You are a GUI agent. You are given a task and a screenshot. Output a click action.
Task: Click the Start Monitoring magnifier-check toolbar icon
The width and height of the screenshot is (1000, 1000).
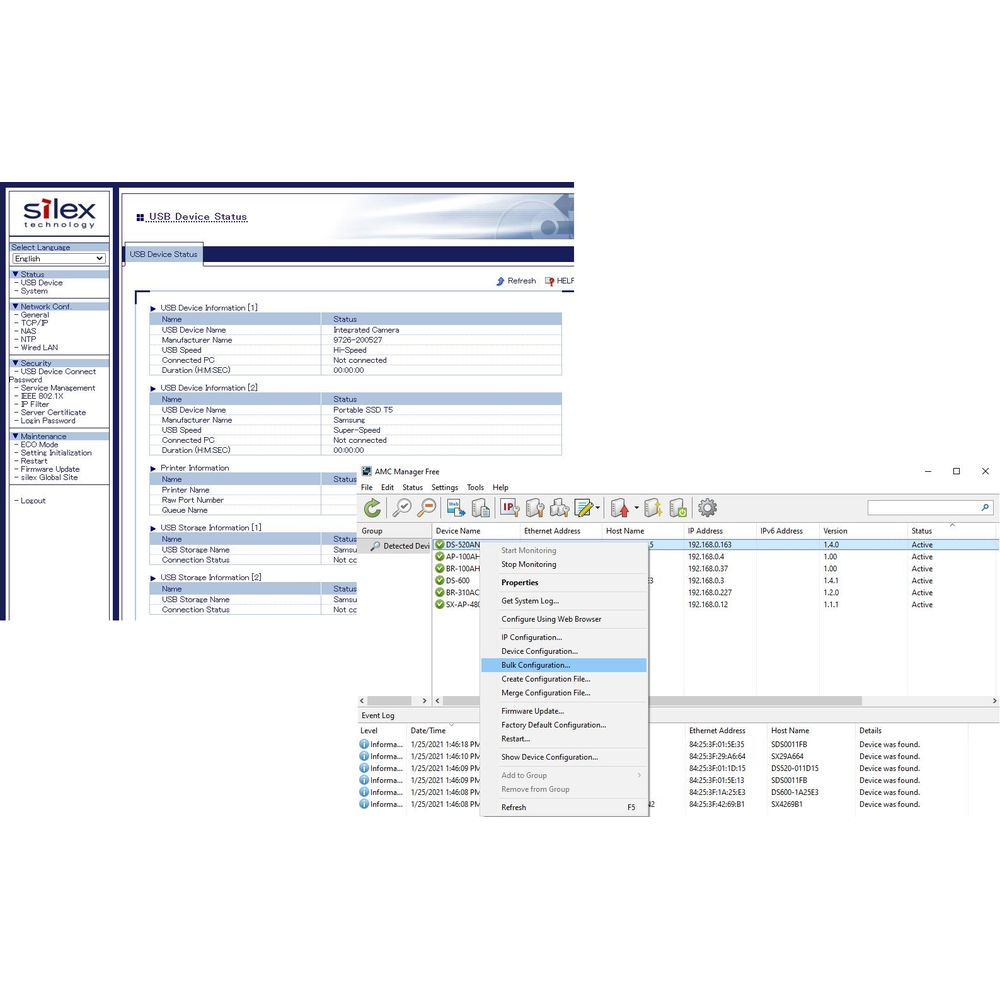pyautogui.click(x=402, y=508)
